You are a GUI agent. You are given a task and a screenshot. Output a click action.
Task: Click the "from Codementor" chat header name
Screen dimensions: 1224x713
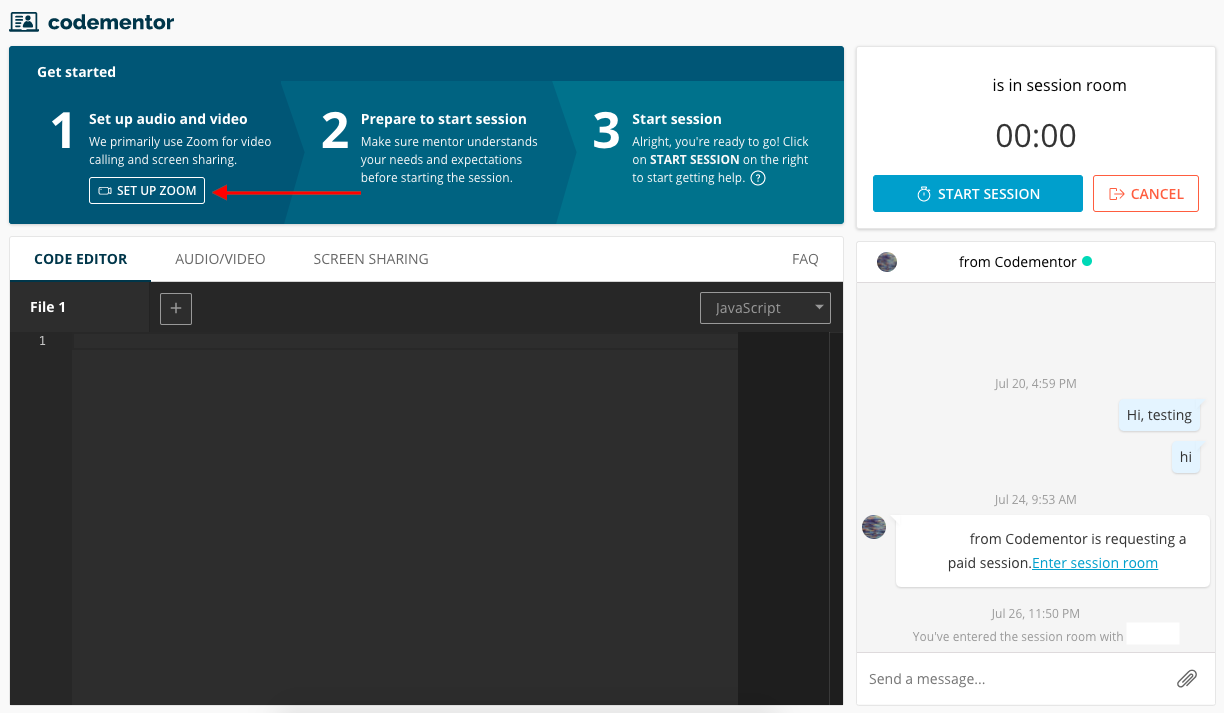coord(1017,262)
